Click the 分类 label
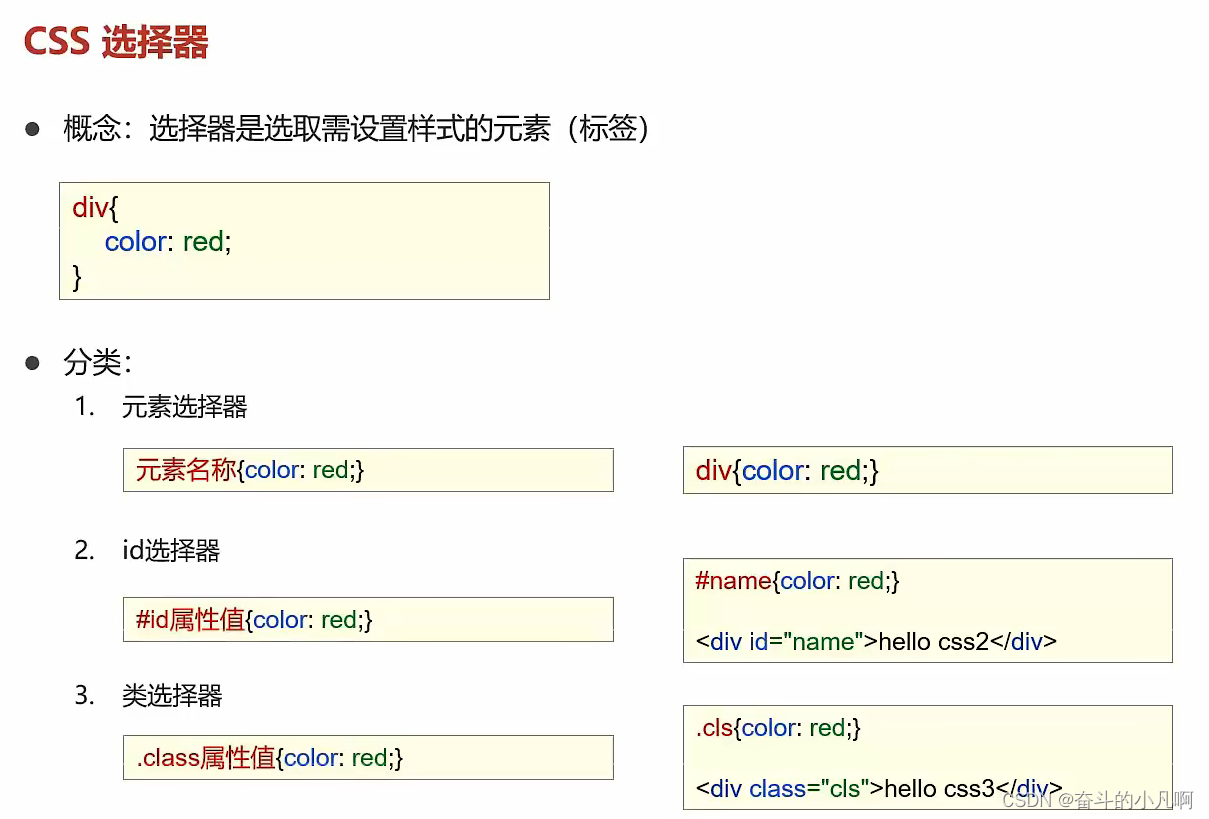The image size is (1209, 819). pyautogui.click(x=95, y=363)
